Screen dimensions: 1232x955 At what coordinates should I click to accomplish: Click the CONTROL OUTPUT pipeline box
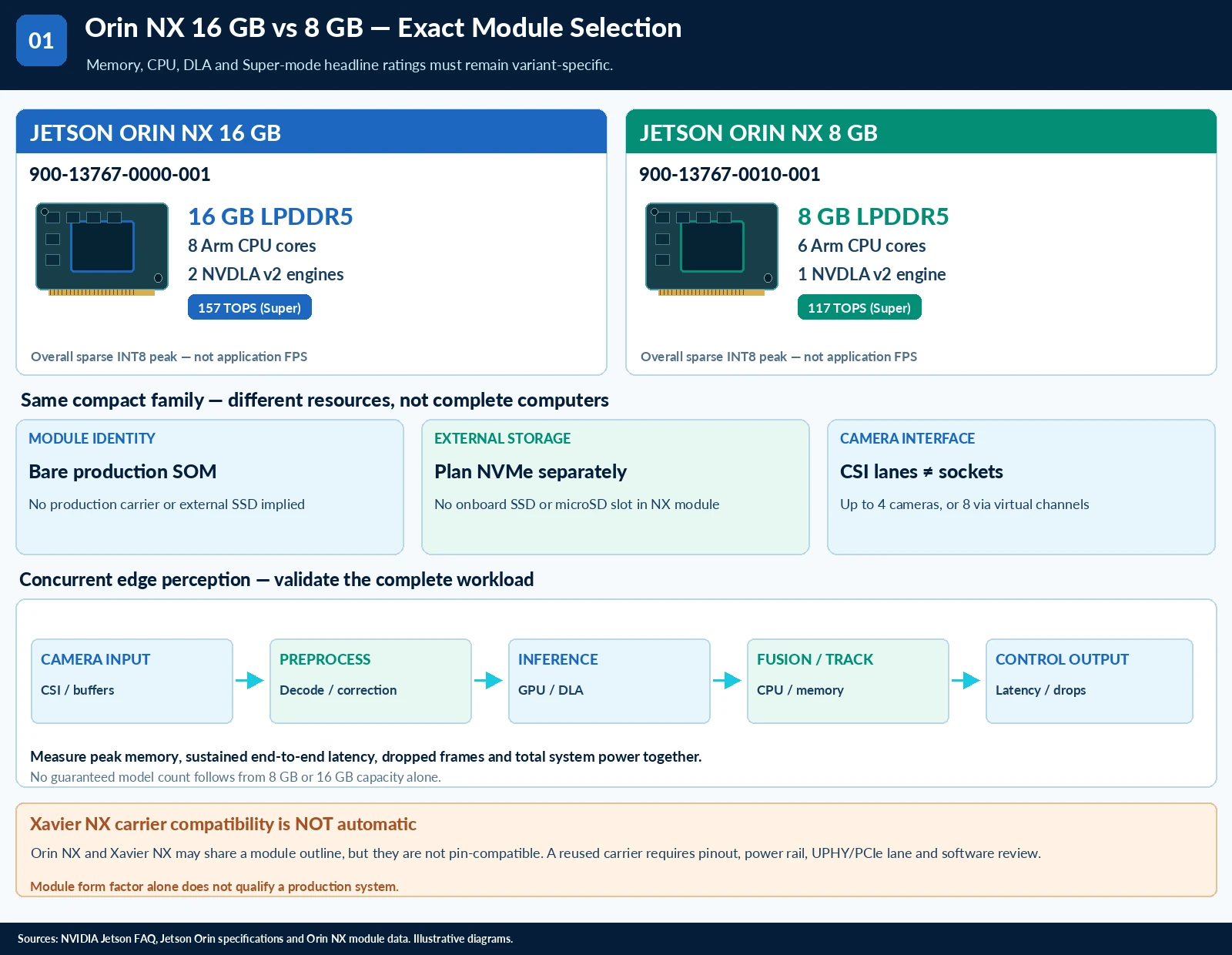point(1090,681)
